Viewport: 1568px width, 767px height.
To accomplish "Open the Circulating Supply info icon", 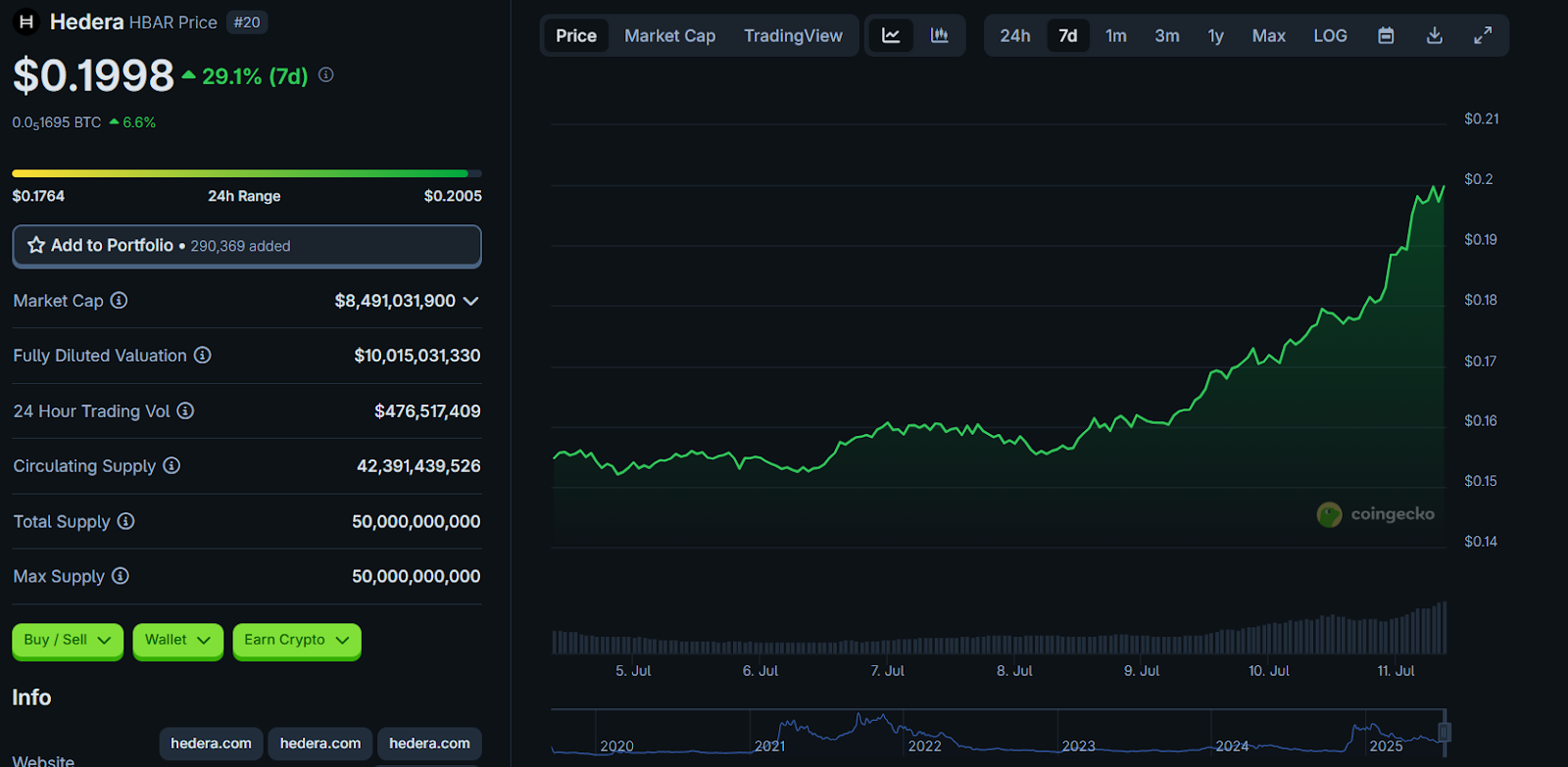I will 171,466.
